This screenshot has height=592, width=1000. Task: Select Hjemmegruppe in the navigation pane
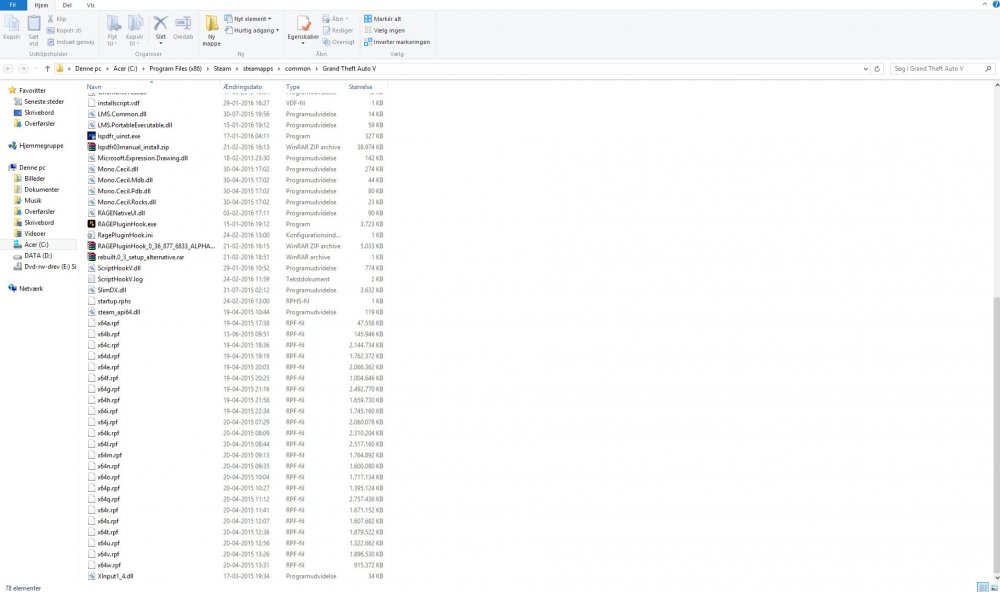[41, 145]
